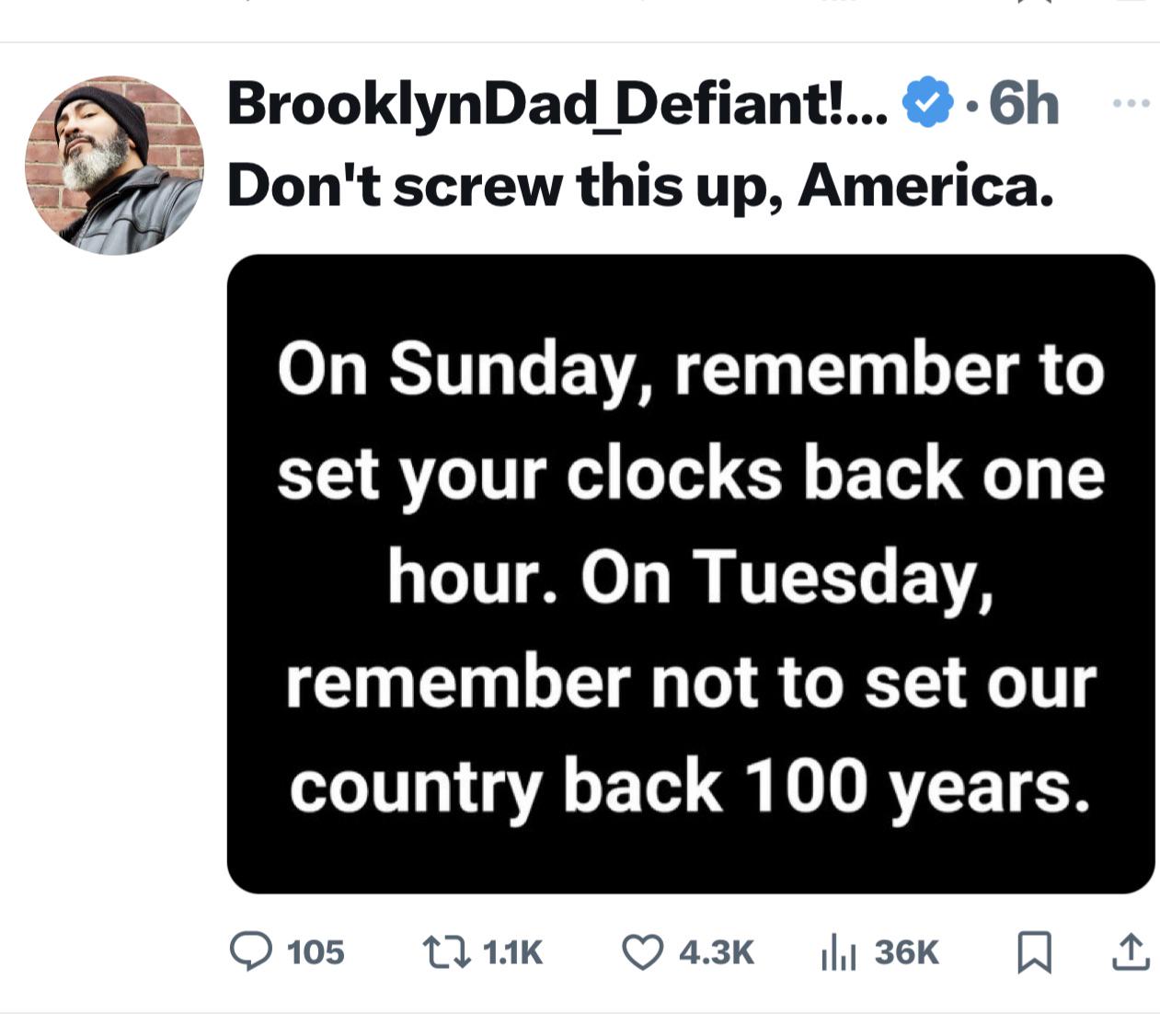Open the view analytics bar chart icon

[837, 952]
